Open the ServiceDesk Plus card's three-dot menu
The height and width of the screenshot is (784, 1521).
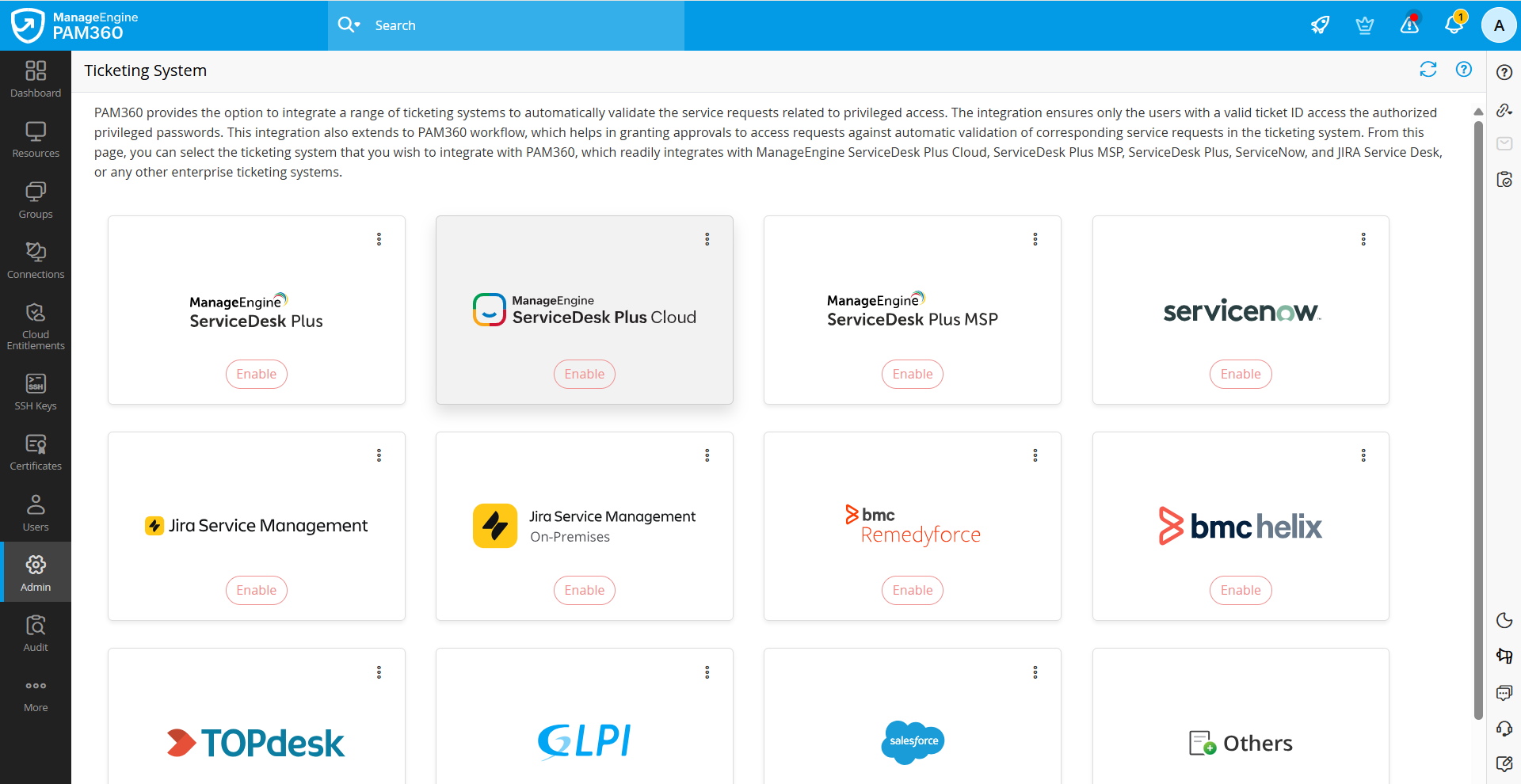pos(379,239)
